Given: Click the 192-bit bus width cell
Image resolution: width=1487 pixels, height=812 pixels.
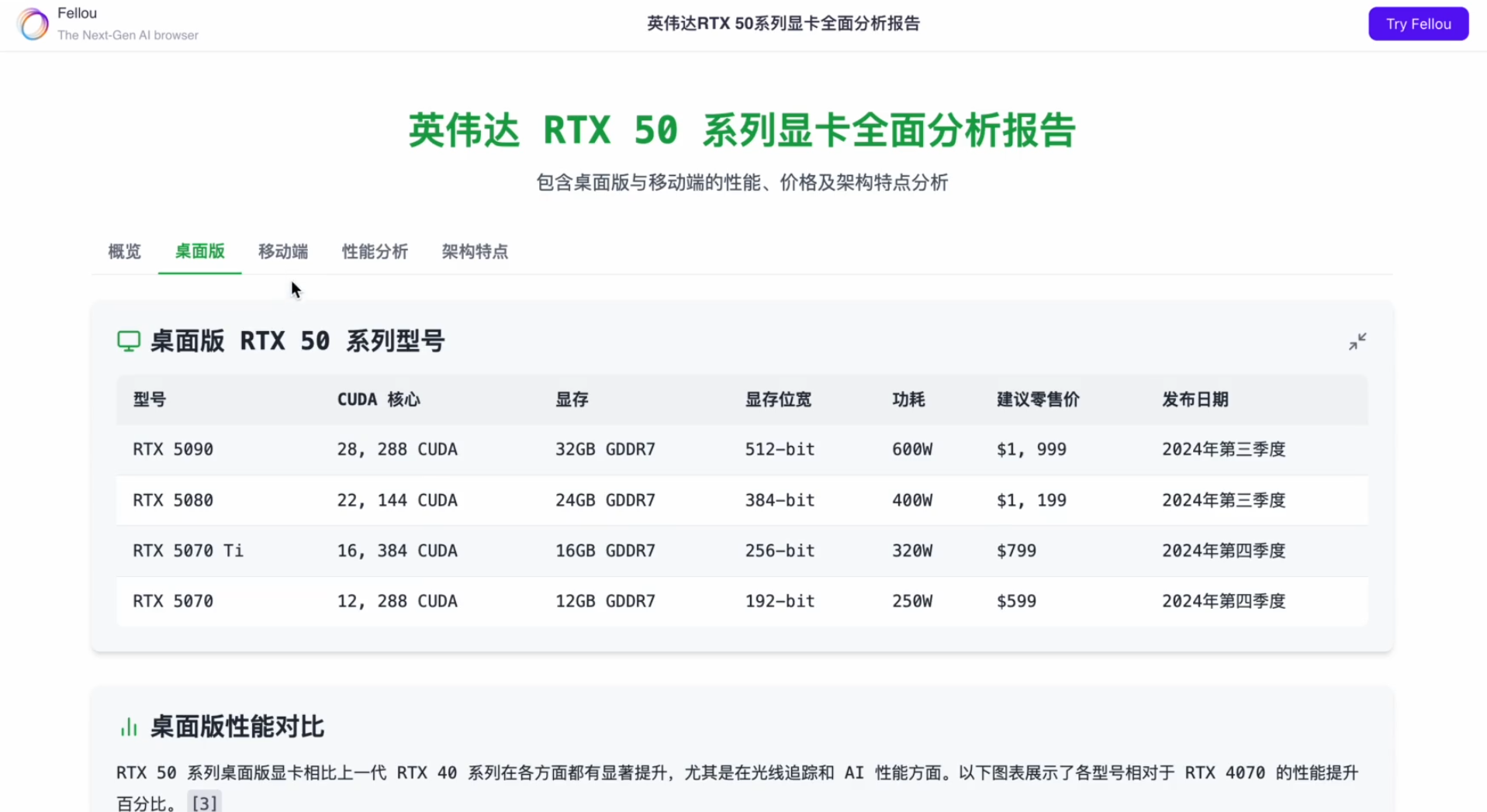Looking at the screenshot, I should tap(780, 601).
